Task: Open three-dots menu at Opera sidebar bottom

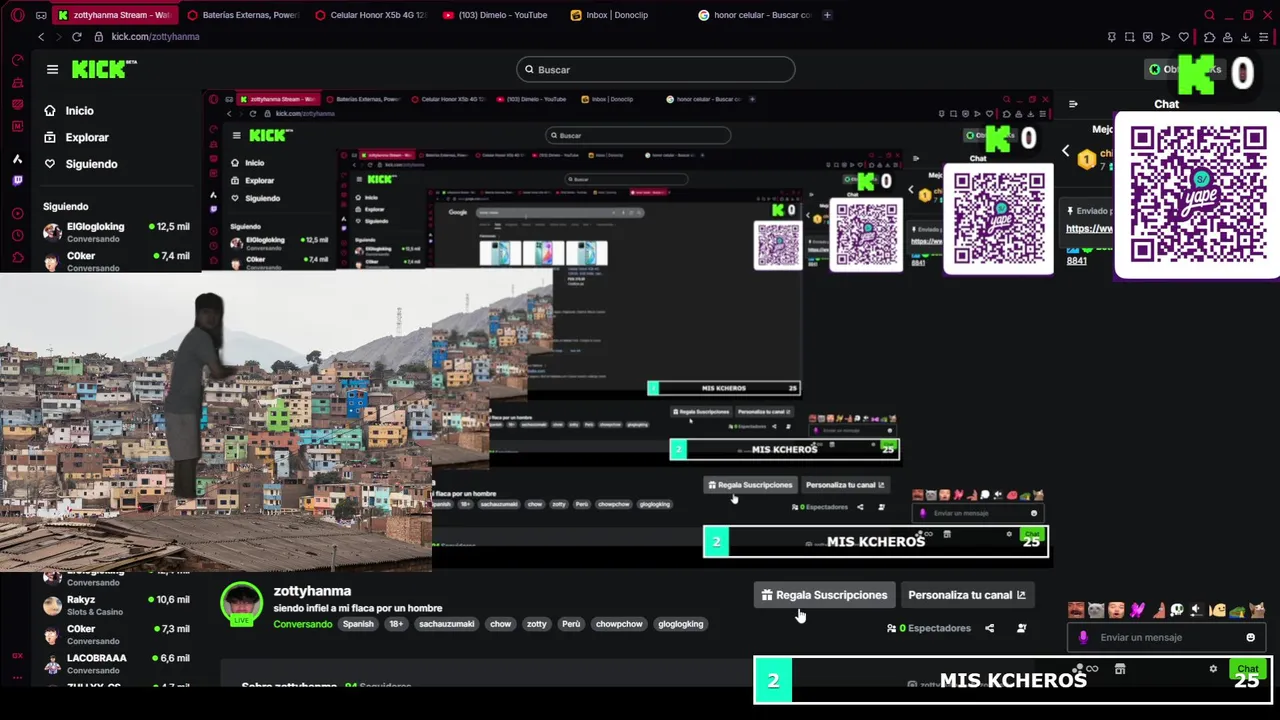Action: [17, 677]
